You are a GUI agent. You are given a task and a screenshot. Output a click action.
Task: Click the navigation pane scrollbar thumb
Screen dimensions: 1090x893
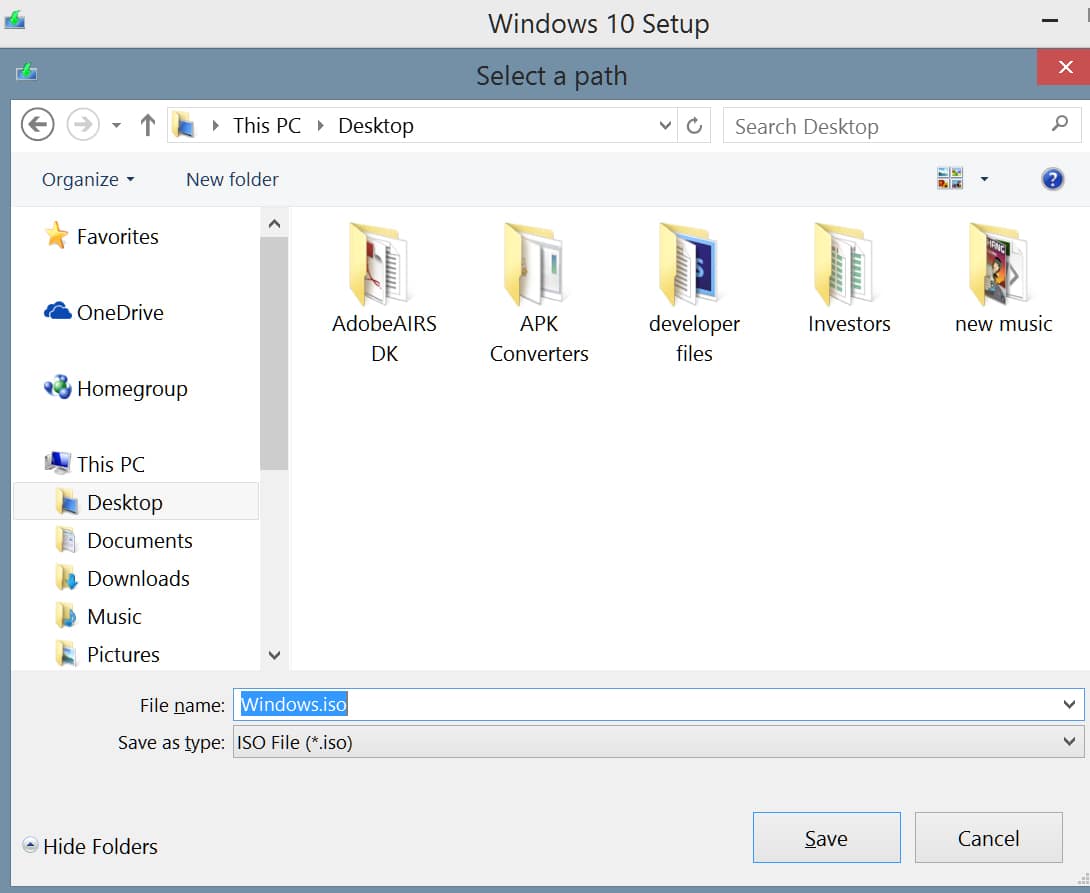click(x=275, y=354)
